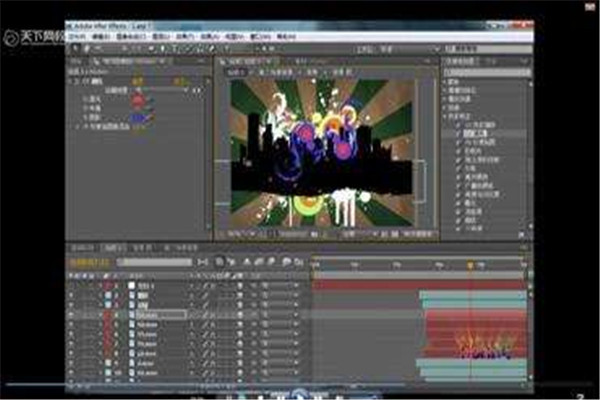Click the Graph Editor icon above timeline

pos(299,262)
